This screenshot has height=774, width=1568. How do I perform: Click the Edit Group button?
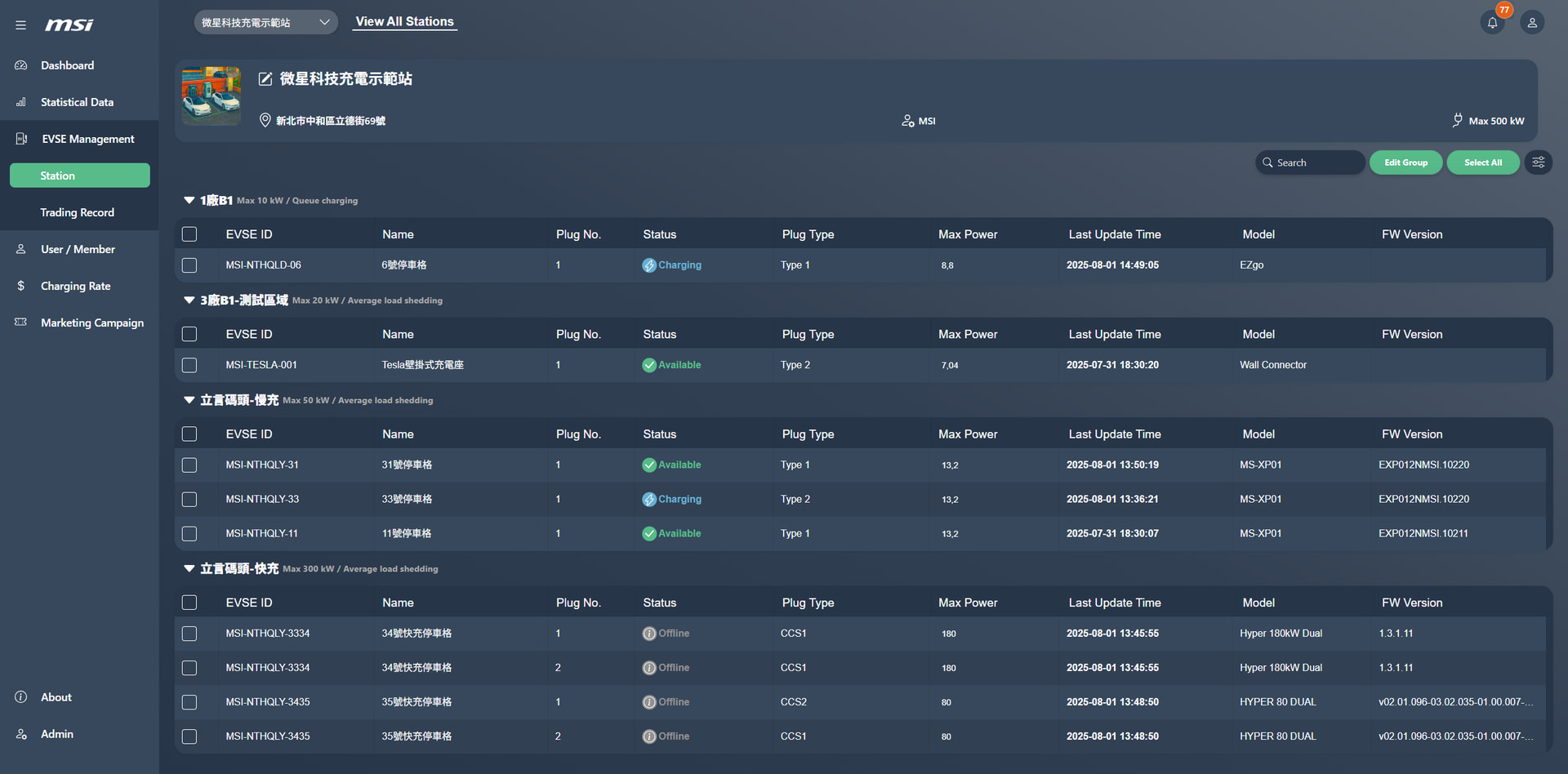point(1405,162)
